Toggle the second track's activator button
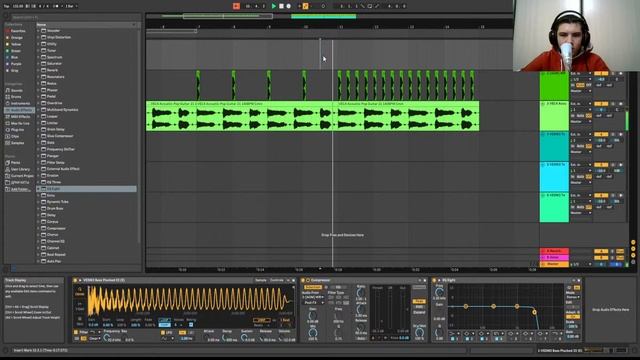 [x=601, y=104]
